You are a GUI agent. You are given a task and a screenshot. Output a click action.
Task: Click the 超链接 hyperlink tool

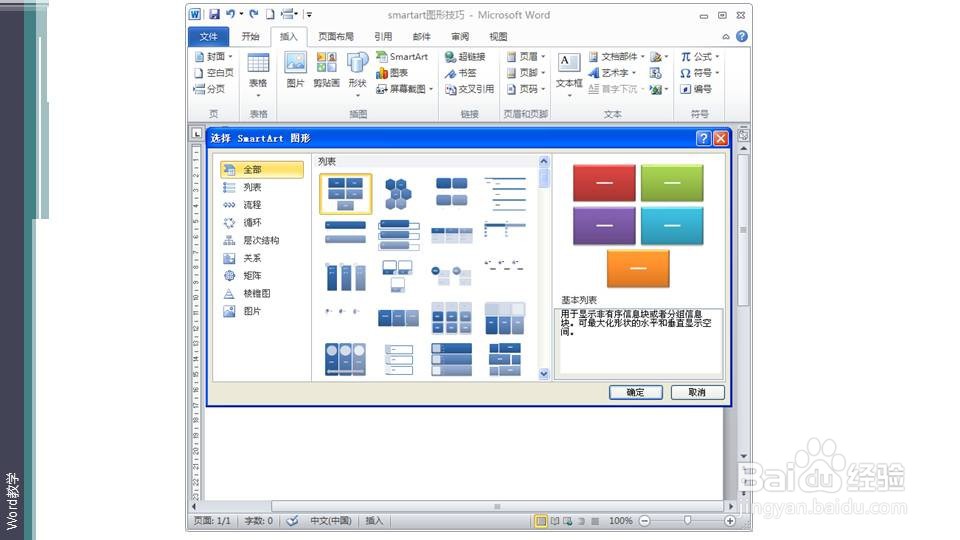pos(465,56)
